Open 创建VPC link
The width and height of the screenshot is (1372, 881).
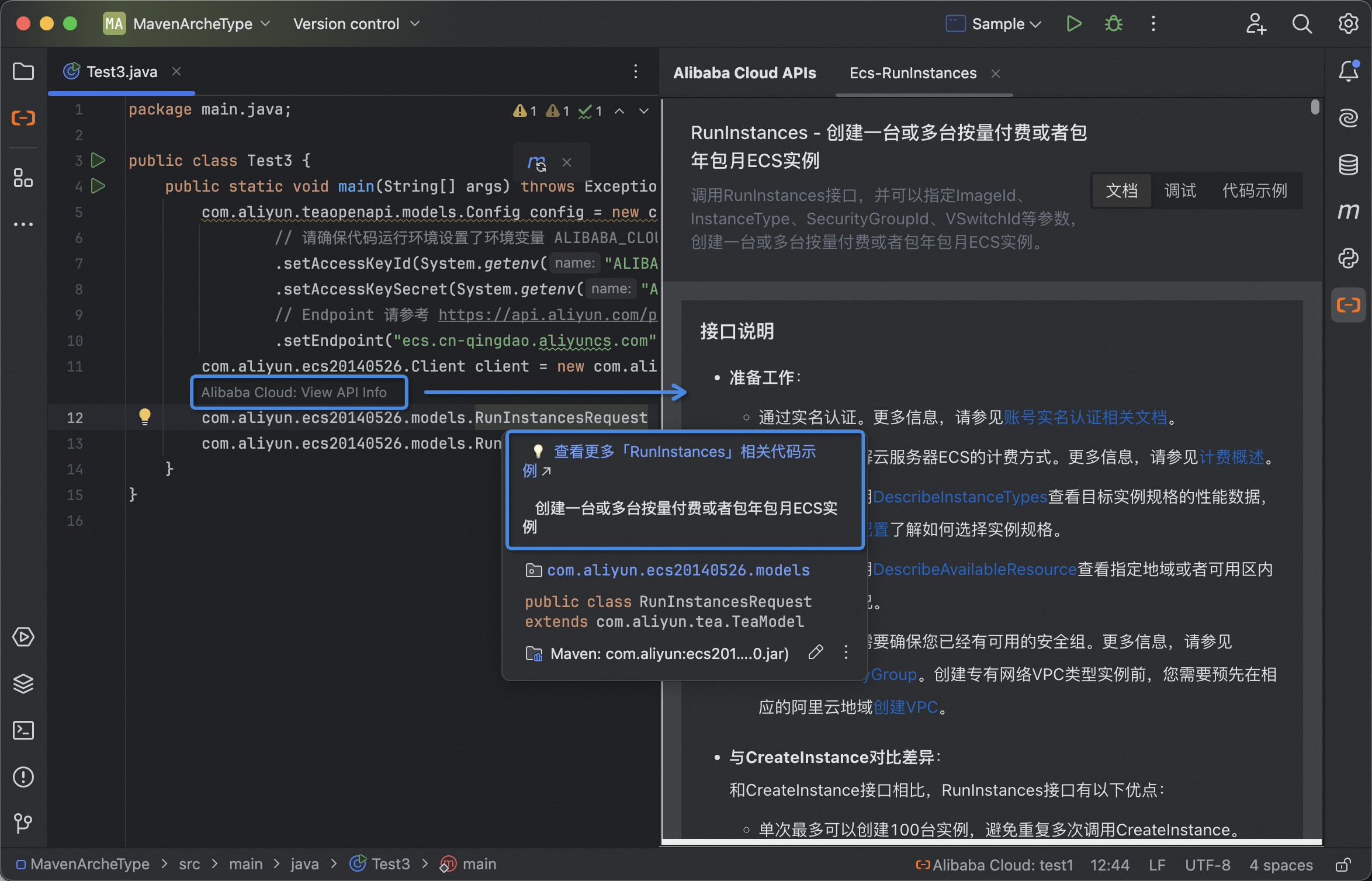[906, 707]
